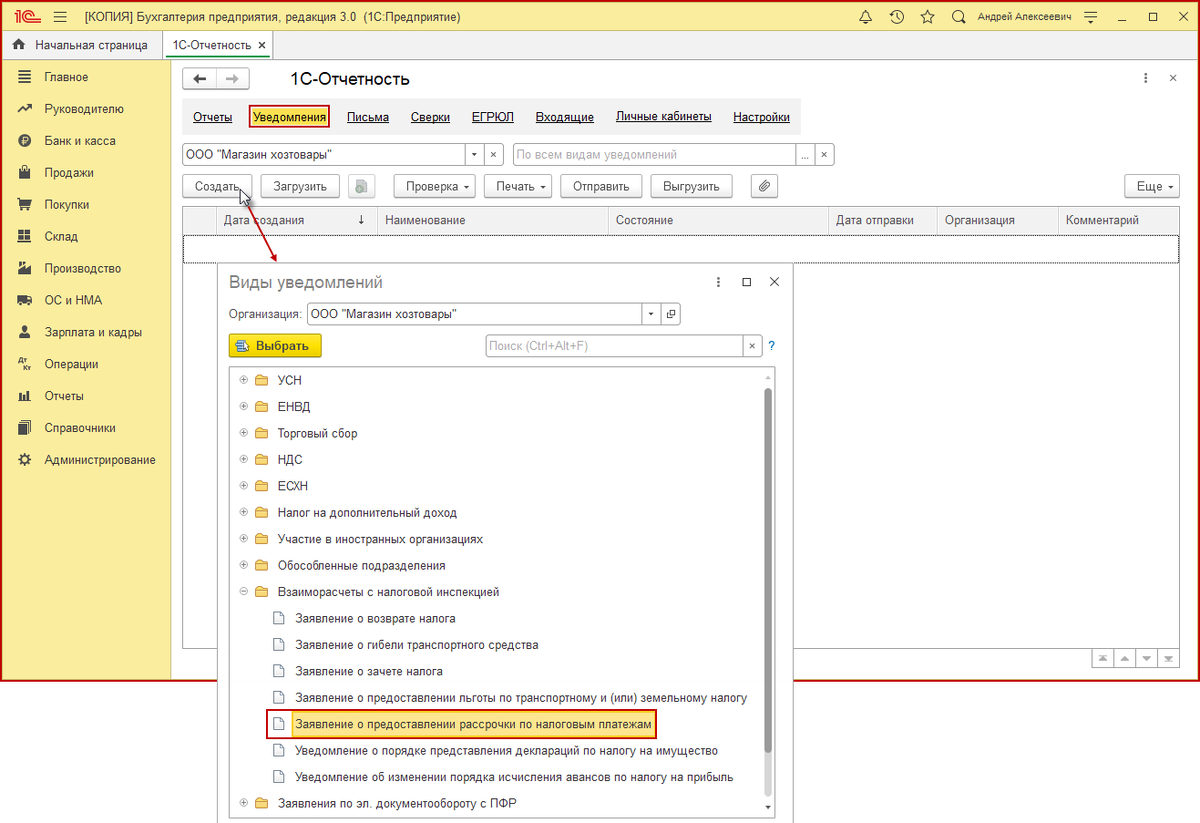Expand the УСН folder
The height and width of the screenshot is (823, 1200).
point(243,380)
